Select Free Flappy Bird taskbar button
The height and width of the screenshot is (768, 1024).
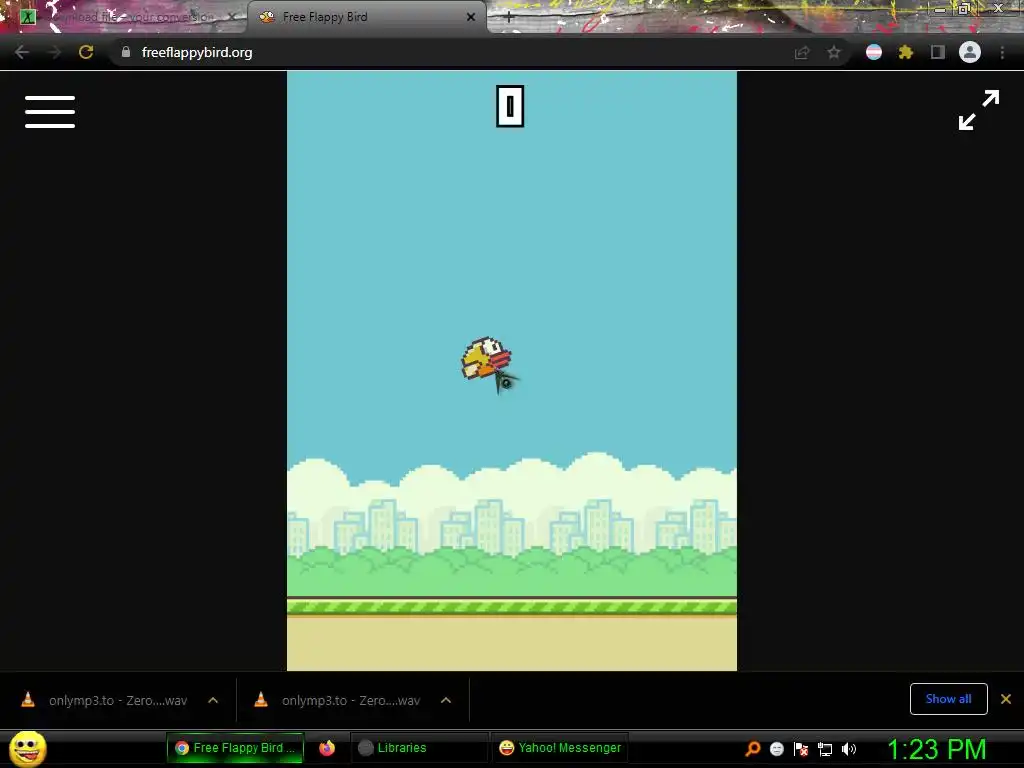(x=235, y=748)
